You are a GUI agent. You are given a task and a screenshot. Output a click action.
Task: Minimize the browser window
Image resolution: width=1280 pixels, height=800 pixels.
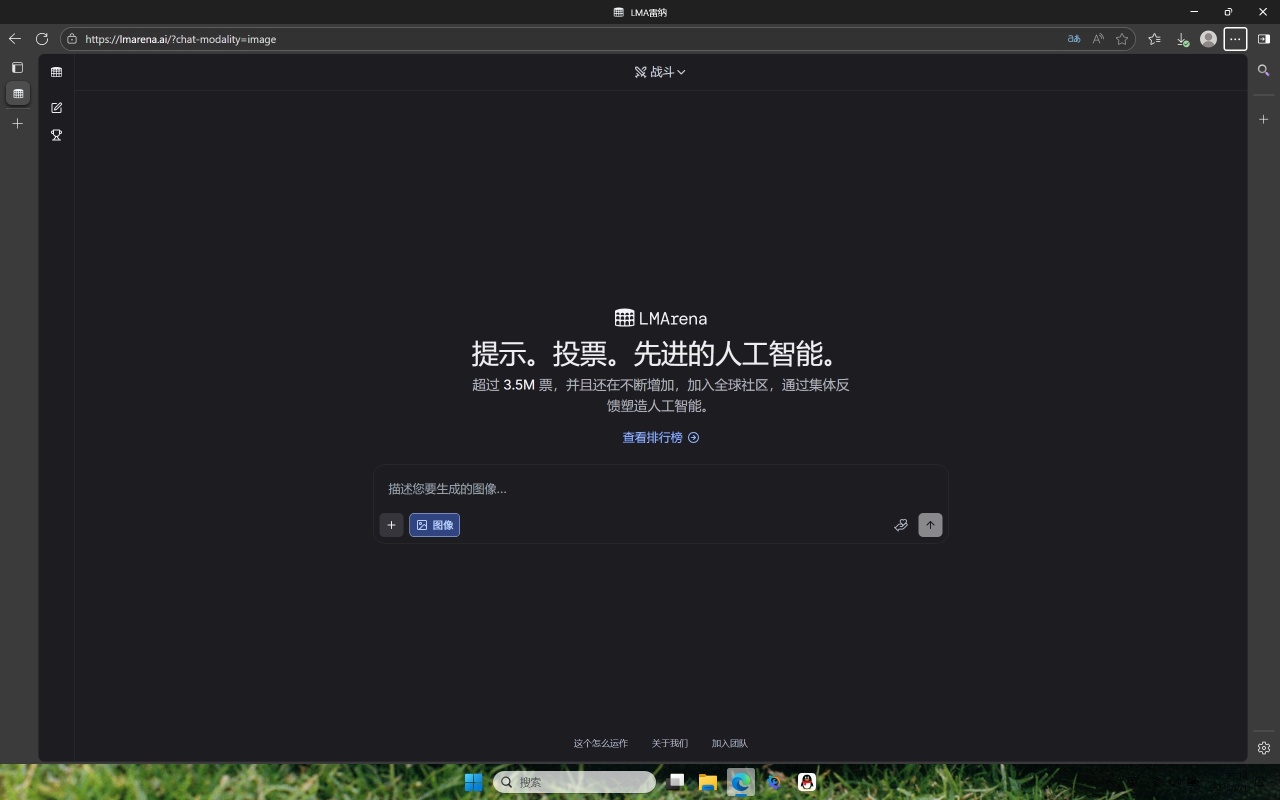click(1194, 12)
